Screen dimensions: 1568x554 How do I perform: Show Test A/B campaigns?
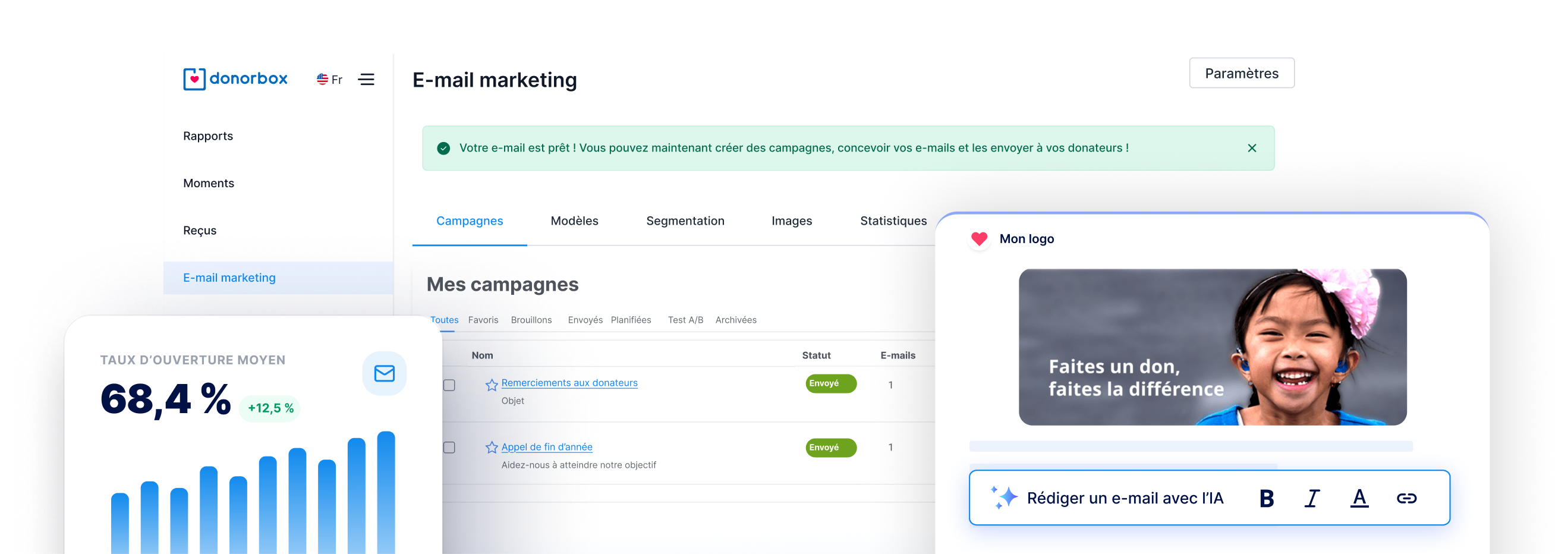point(685,320)
